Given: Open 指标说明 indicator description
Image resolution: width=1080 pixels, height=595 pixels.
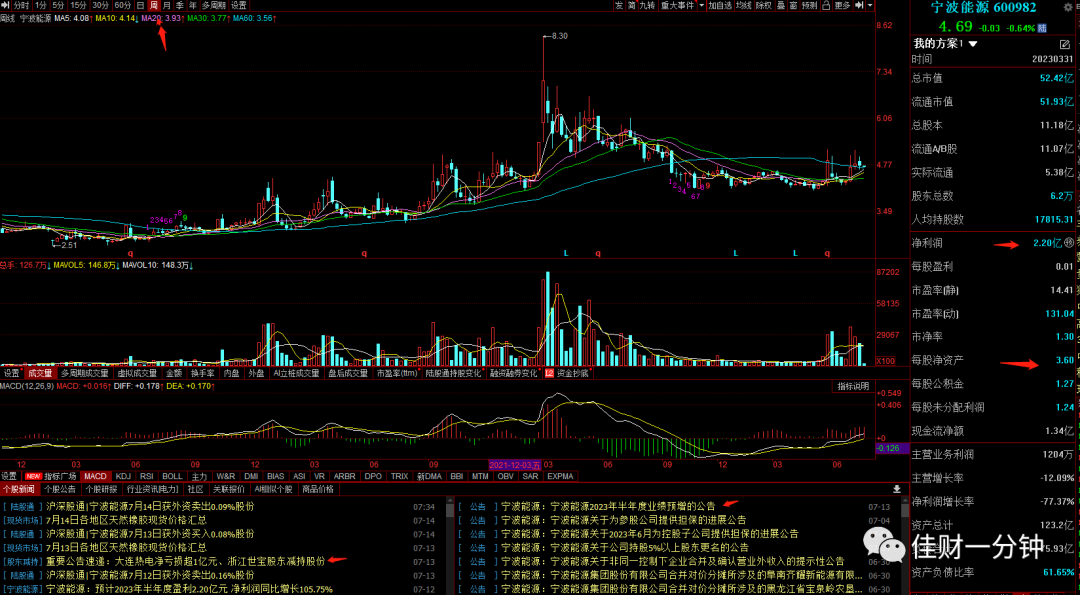Looking at the screenshot, I should click(853, 386).
